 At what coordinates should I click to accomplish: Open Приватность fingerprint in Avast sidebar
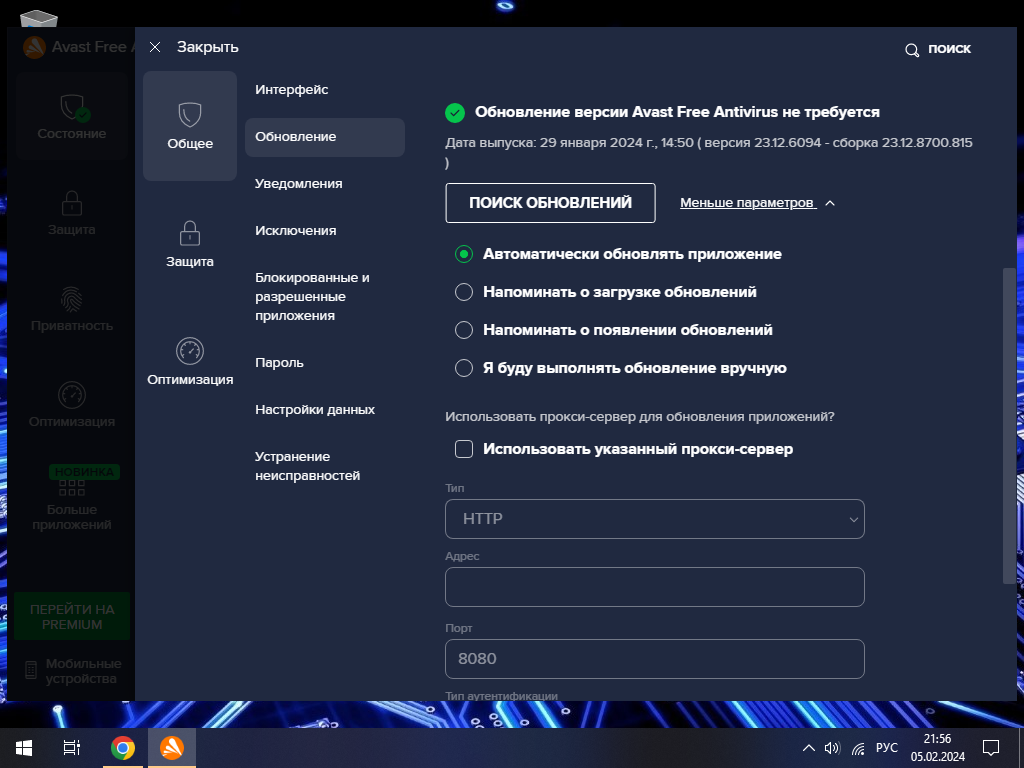point(72,308)
